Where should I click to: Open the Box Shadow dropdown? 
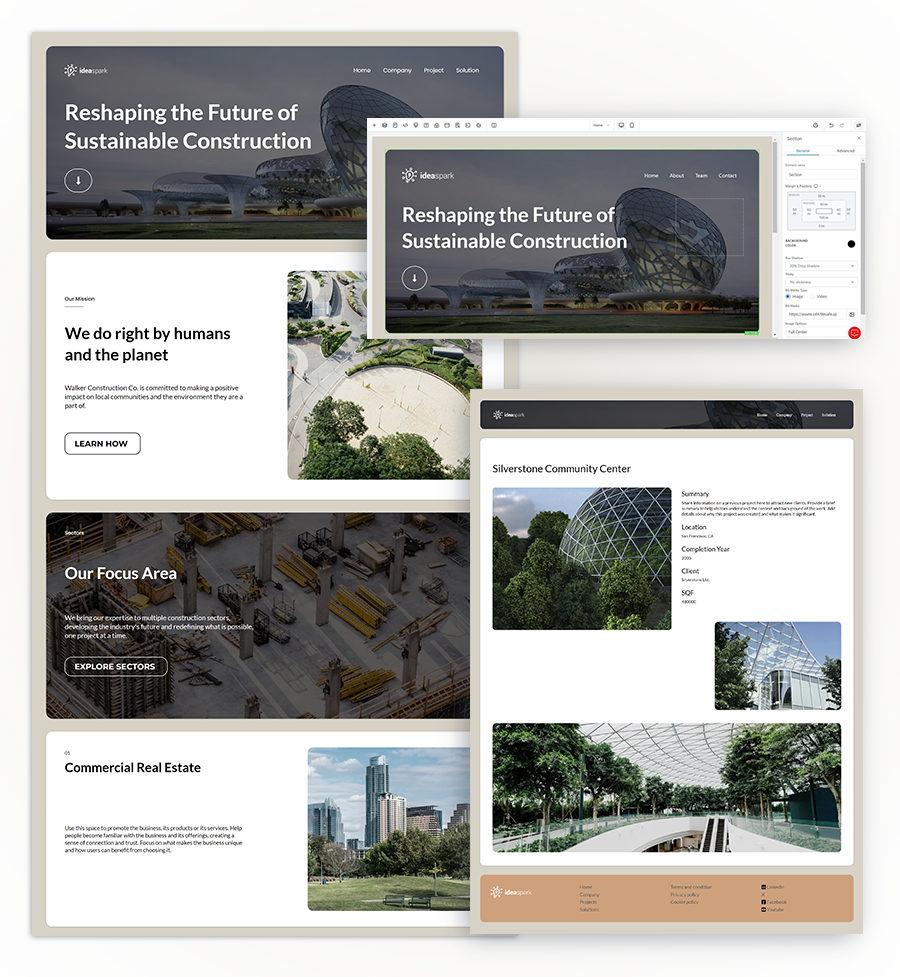pos(821,266)
